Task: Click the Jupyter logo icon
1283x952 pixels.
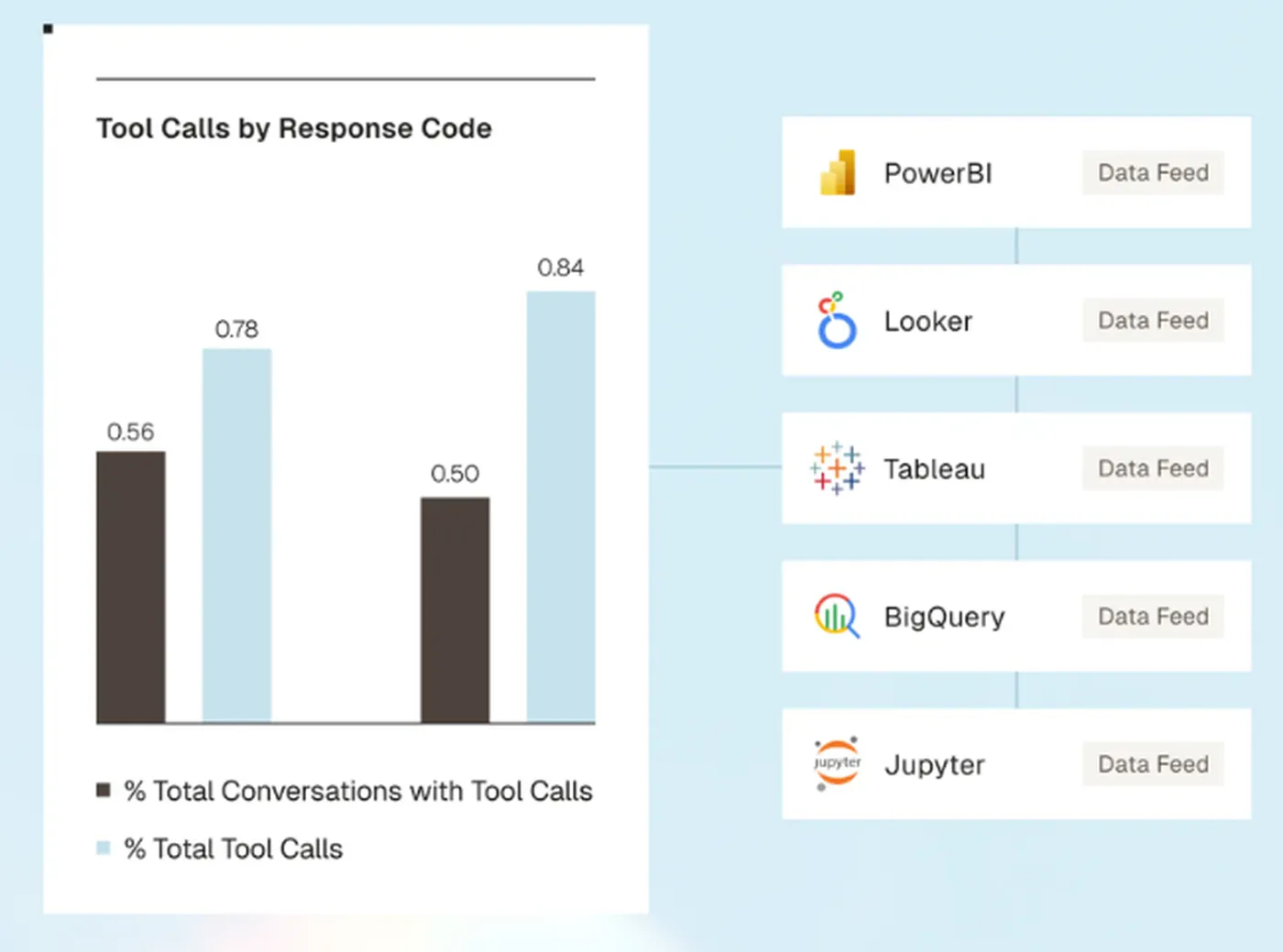Action: (x=837, y=763)
